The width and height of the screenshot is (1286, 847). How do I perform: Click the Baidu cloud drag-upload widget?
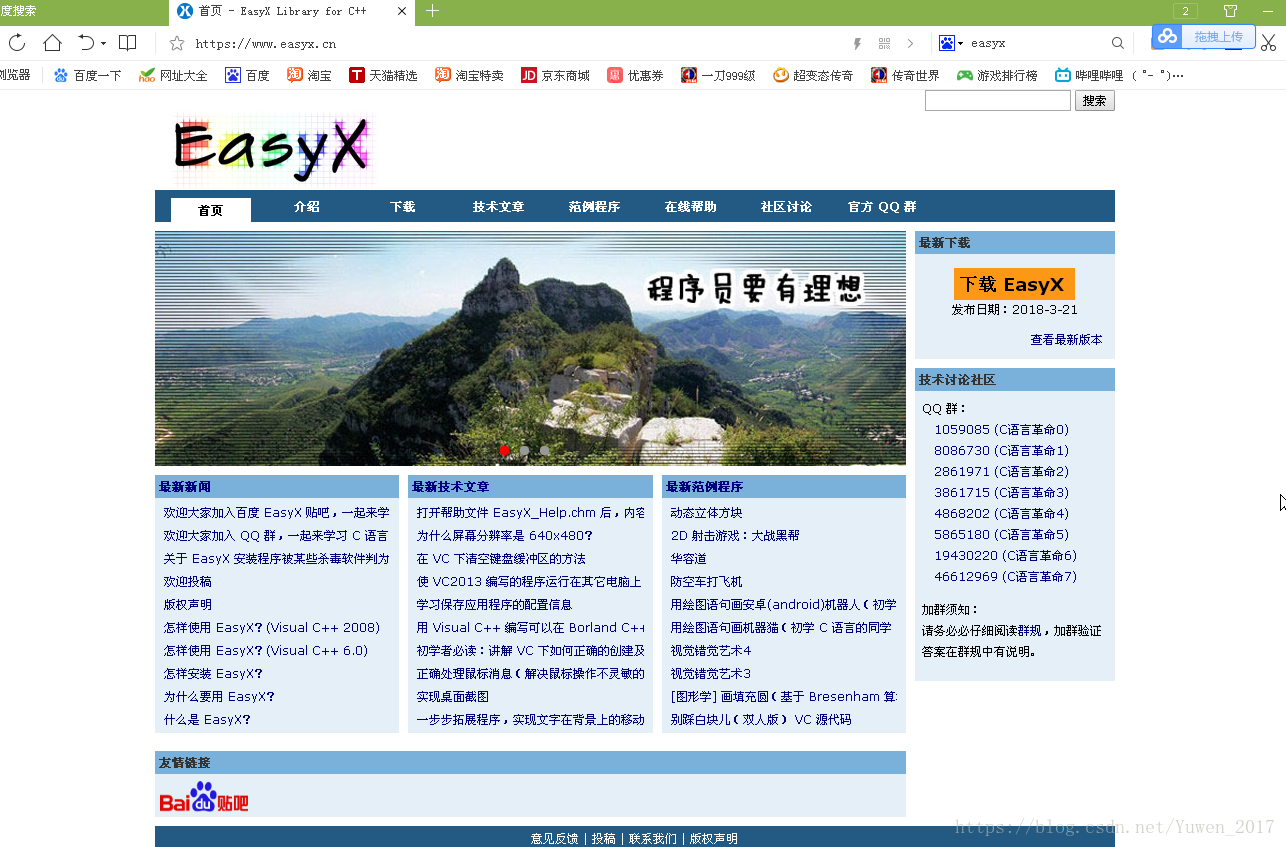click(x=1203, y=36)
